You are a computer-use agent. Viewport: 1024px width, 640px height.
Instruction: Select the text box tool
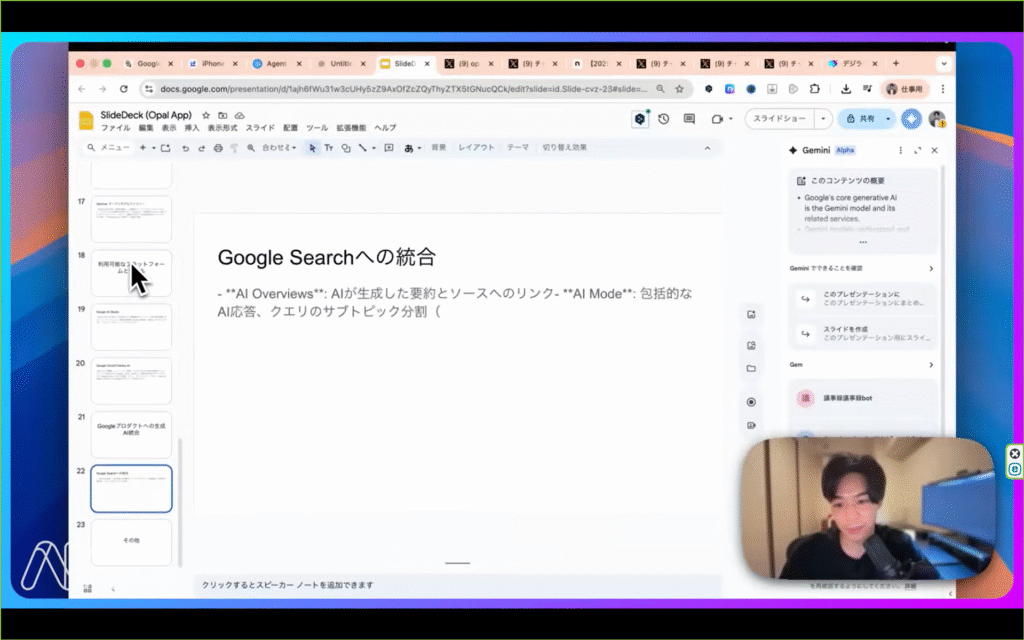coord(329,148)
